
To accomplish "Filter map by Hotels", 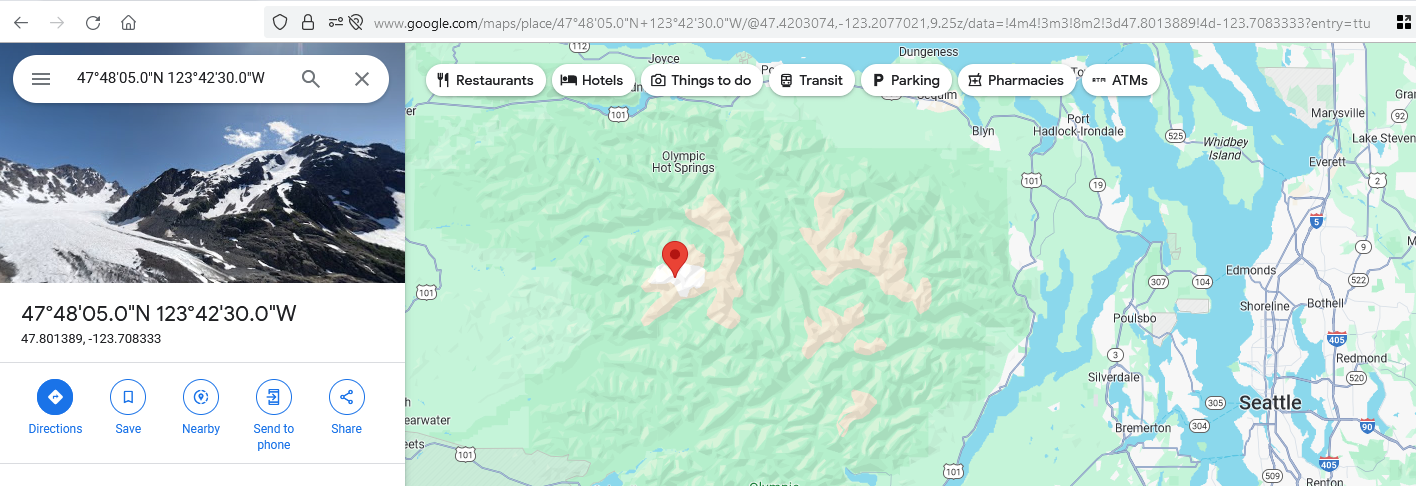I will 593,80.
